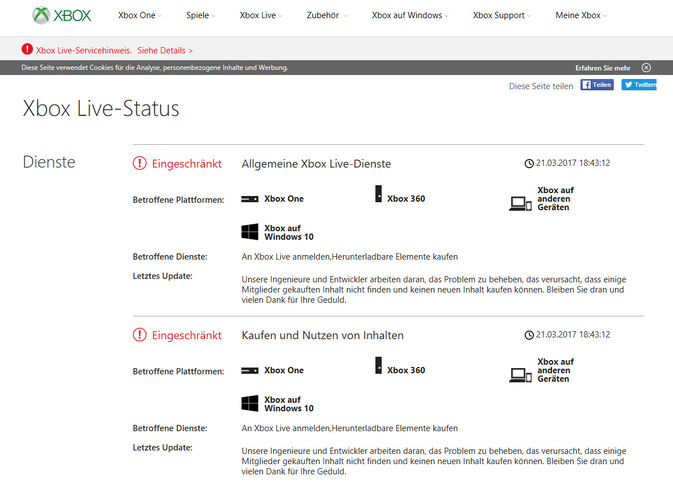This screenshot has width=673, height=484.
Task: Select the Kaufen und Nutzen von Inhalten heading
Action: [x=322, y=336]
